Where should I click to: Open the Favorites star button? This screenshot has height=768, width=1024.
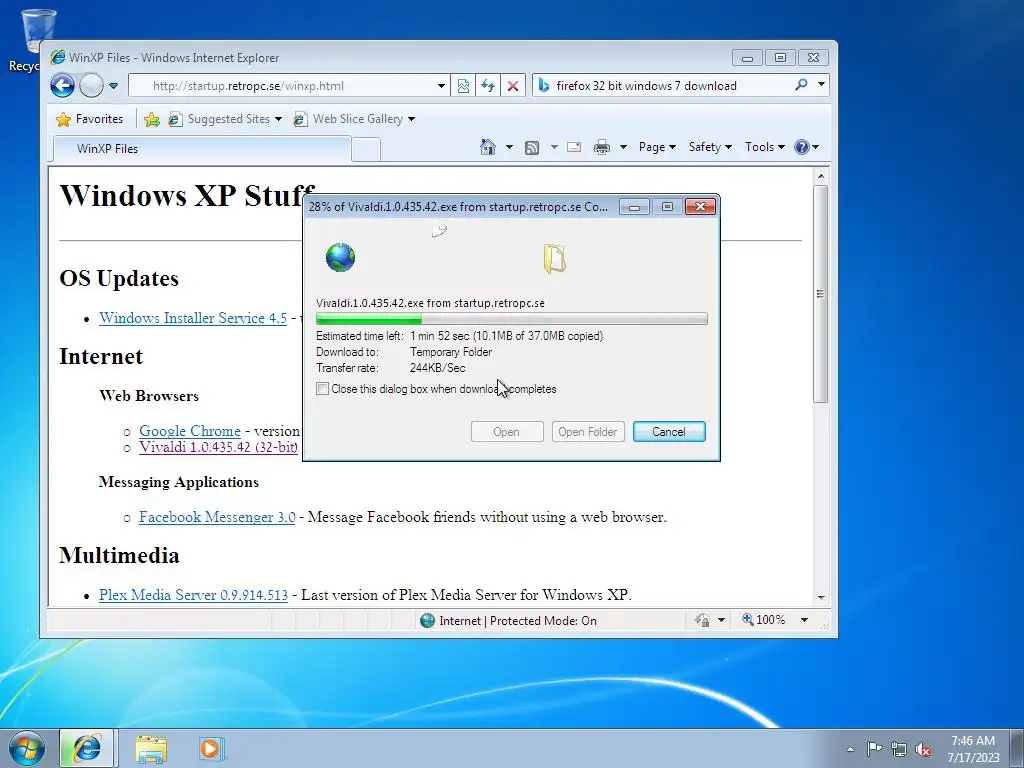click(90, 119)
